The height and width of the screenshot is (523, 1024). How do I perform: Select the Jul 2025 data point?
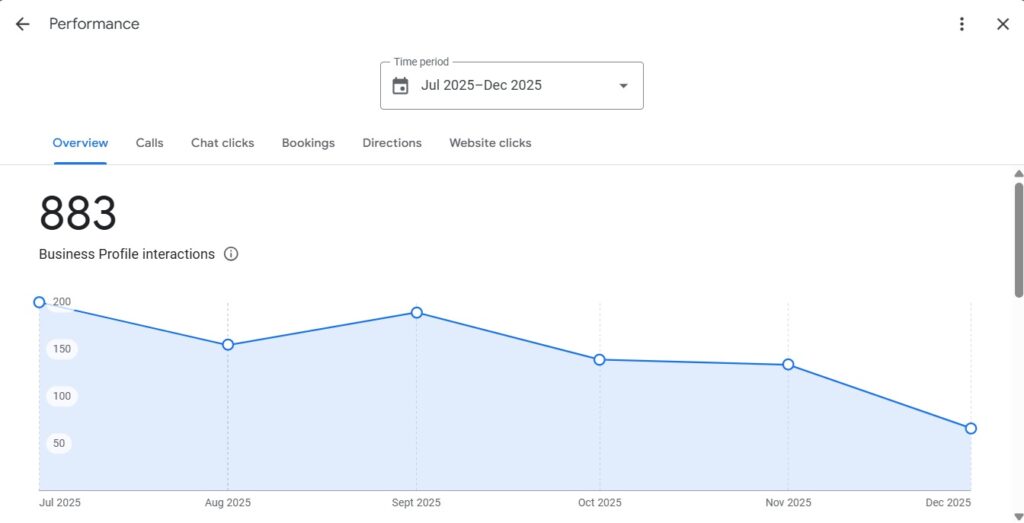(x=39, y=302)
